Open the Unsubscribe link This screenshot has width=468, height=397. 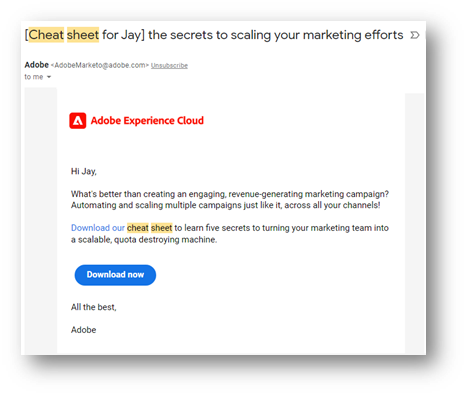click(x=169, y=66)
